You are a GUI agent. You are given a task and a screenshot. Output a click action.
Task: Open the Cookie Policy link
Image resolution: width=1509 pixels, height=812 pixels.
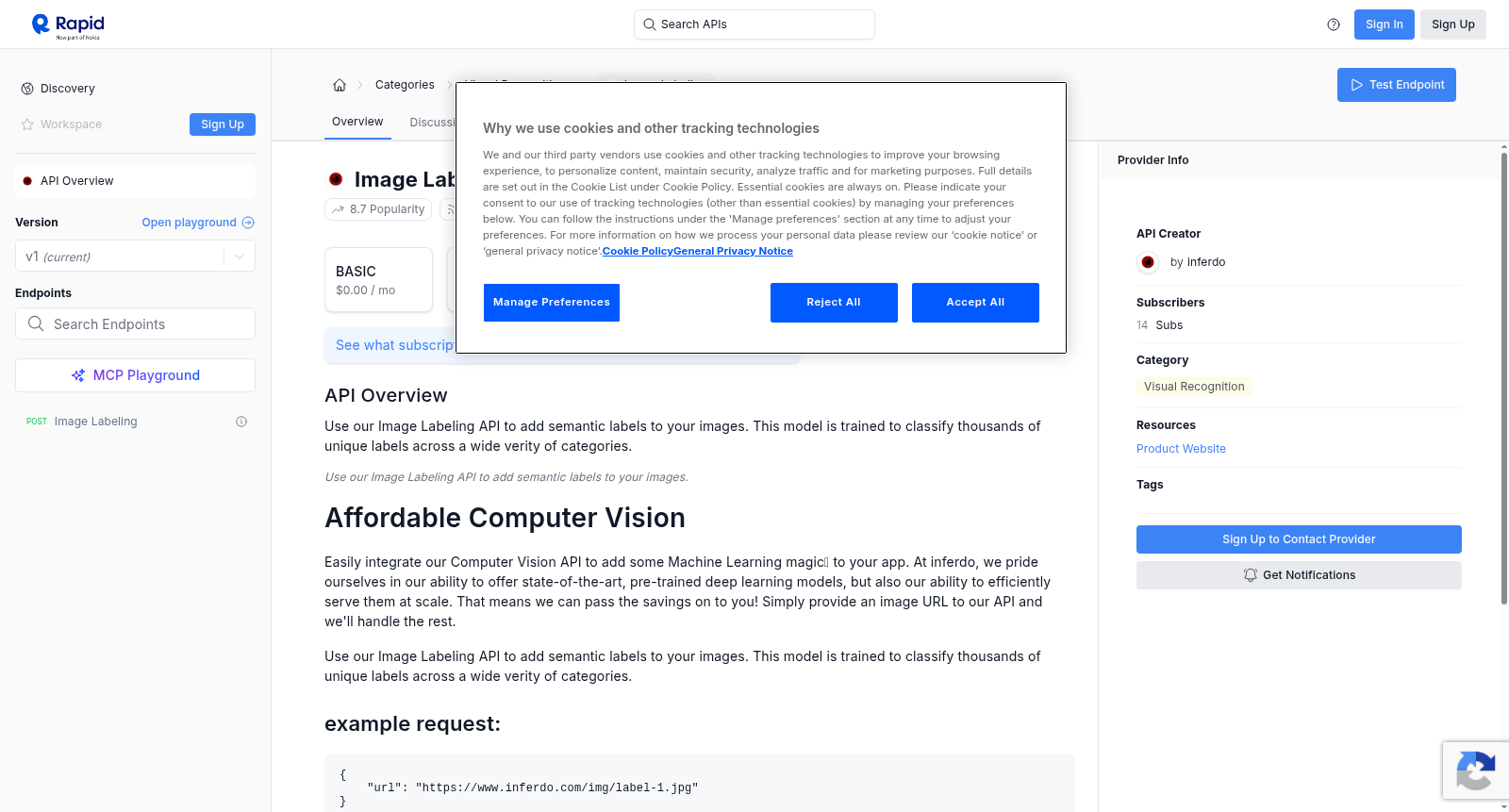[x=638, y=251]
